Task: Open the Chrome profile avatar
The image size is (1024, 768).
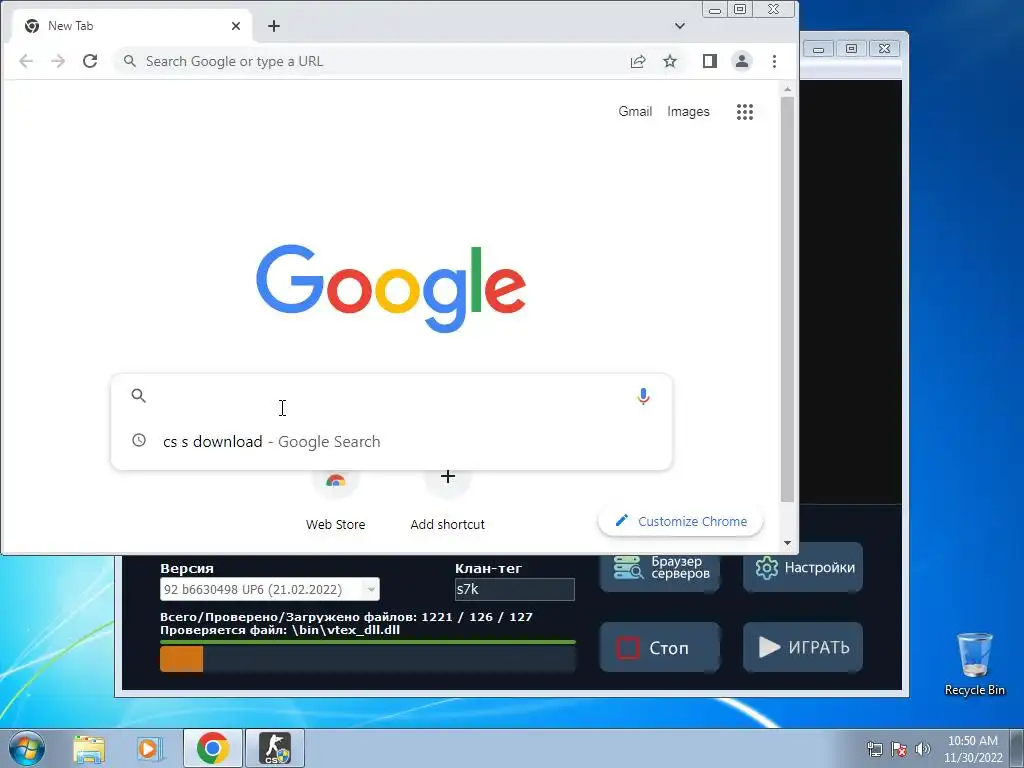Action: pos(742,61)
